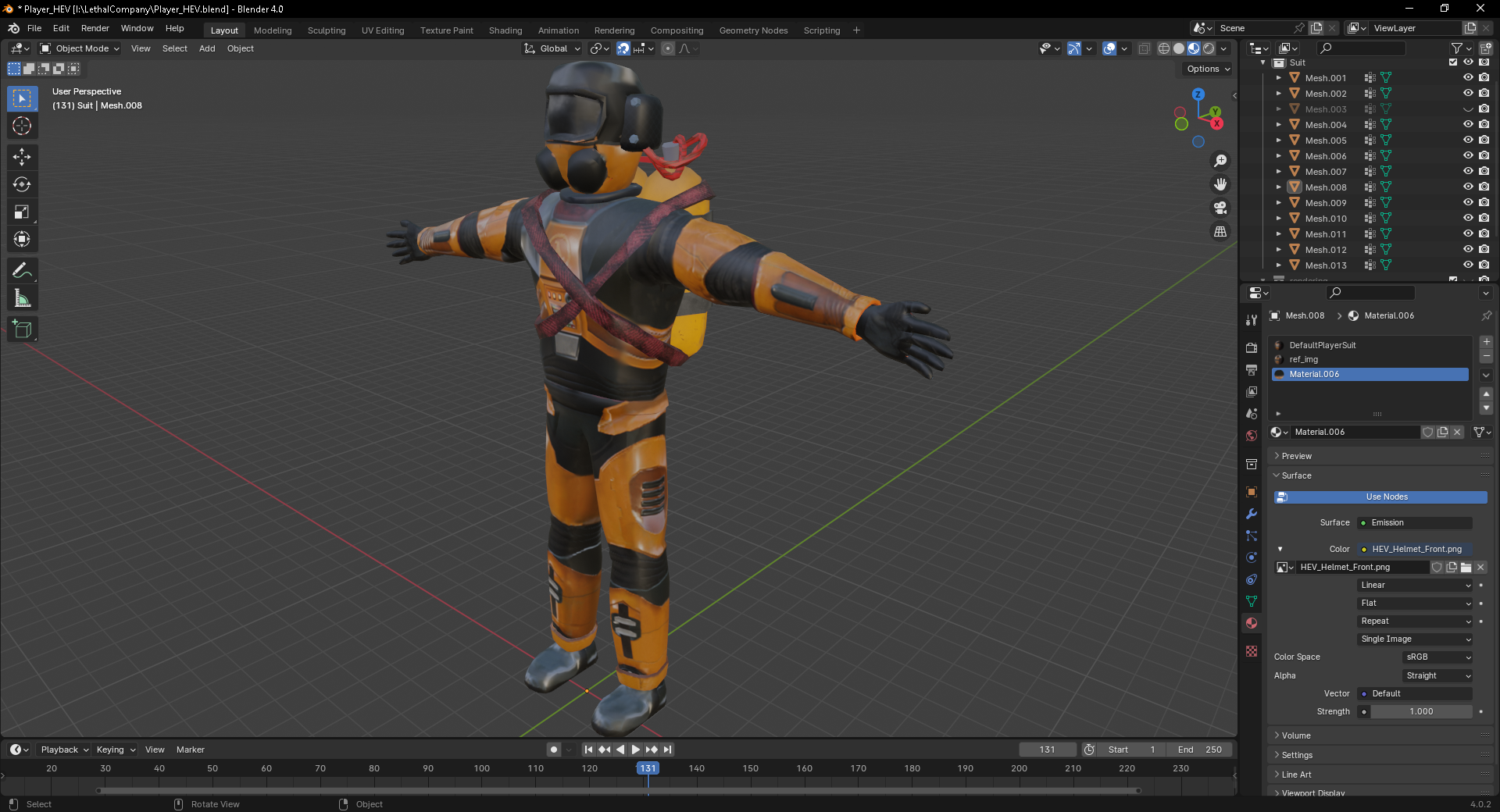The width and height of the screenshot is (1500, 812).
Task: Click the Z axis gizmo handle
Action: tap(1198, 94)
